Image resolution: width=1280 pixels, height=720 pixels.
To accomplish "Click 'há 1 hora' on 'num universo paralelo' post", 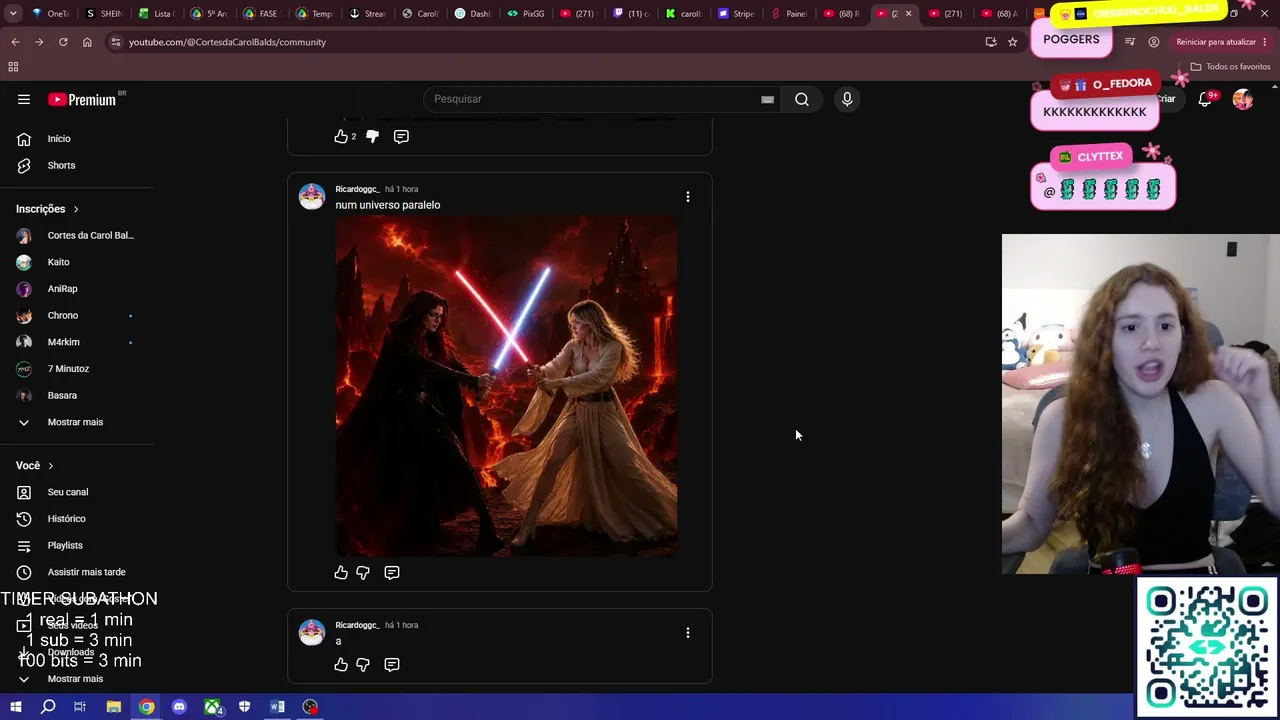I will (402, 189).
